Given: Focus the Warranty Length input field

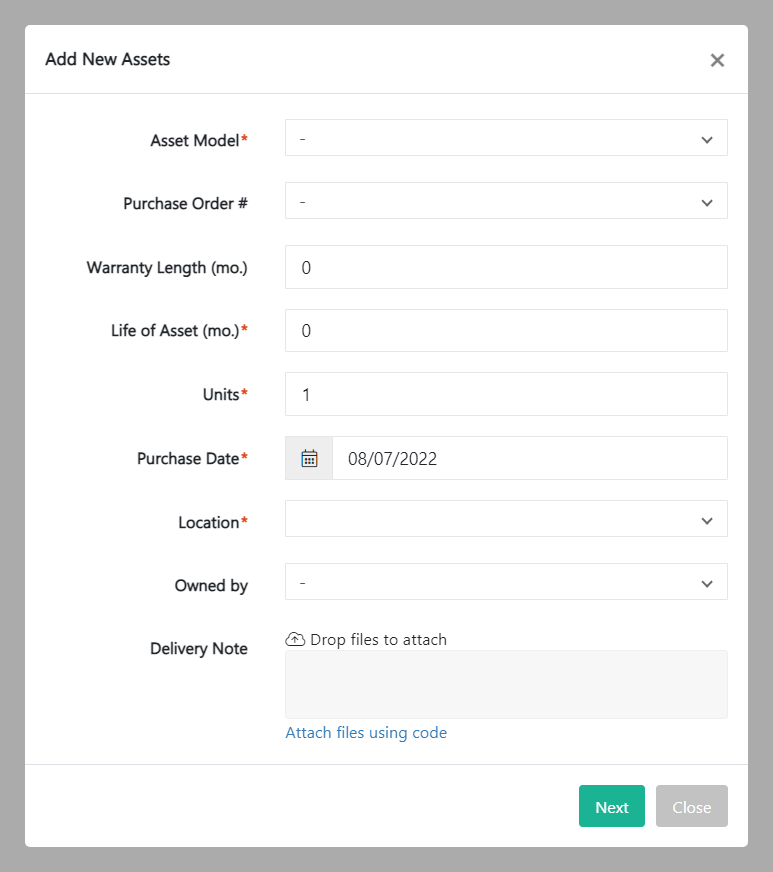Looking at the screenshot, I should (x=506, y=267).
